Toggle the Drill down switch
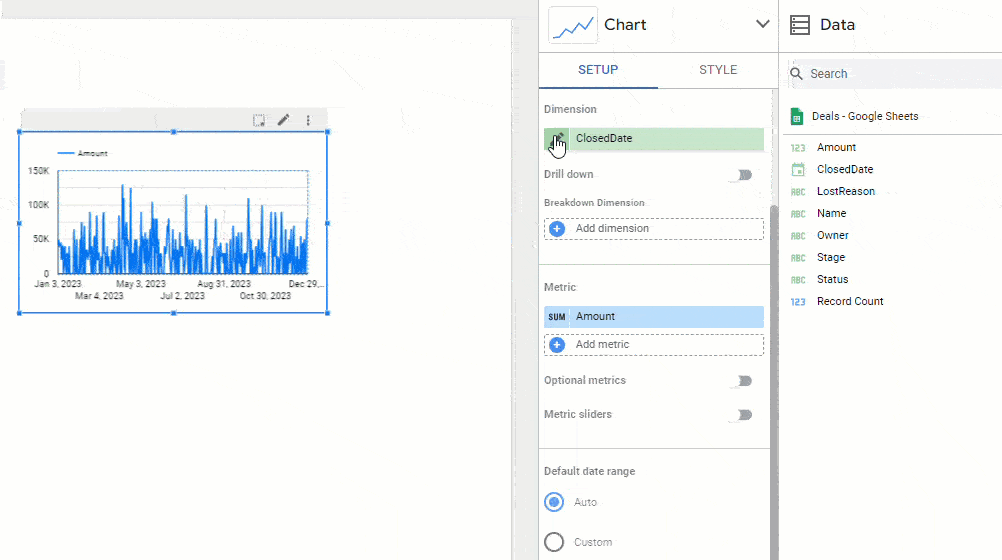 pyautogui.click(x=743, y=175)
